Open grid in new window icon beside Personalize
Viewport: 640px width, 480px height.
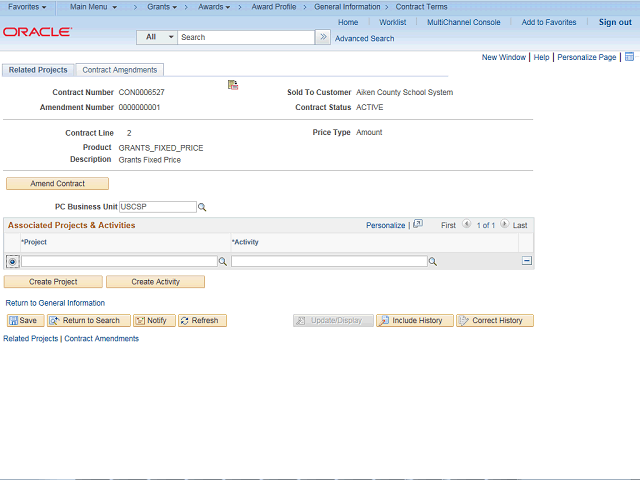point(418,224)
